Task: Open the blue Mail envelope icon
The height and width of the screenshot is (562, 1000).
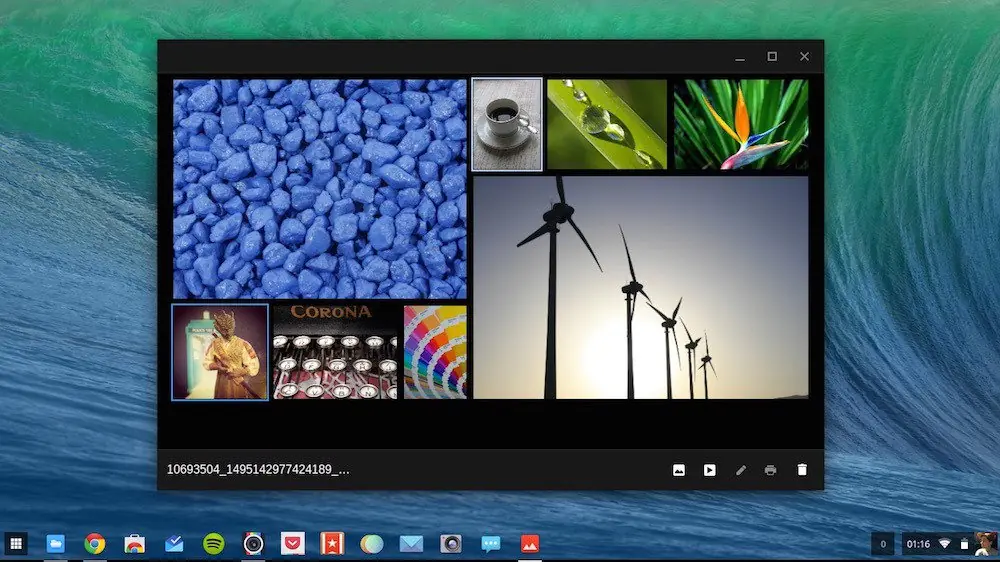Action: click(411, 544)
